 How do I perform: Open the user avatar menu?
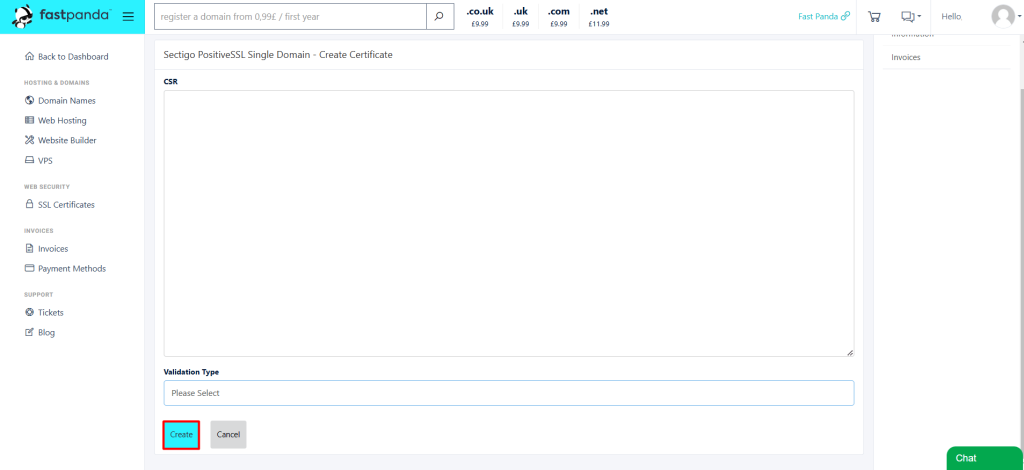tap(1004, 16)
